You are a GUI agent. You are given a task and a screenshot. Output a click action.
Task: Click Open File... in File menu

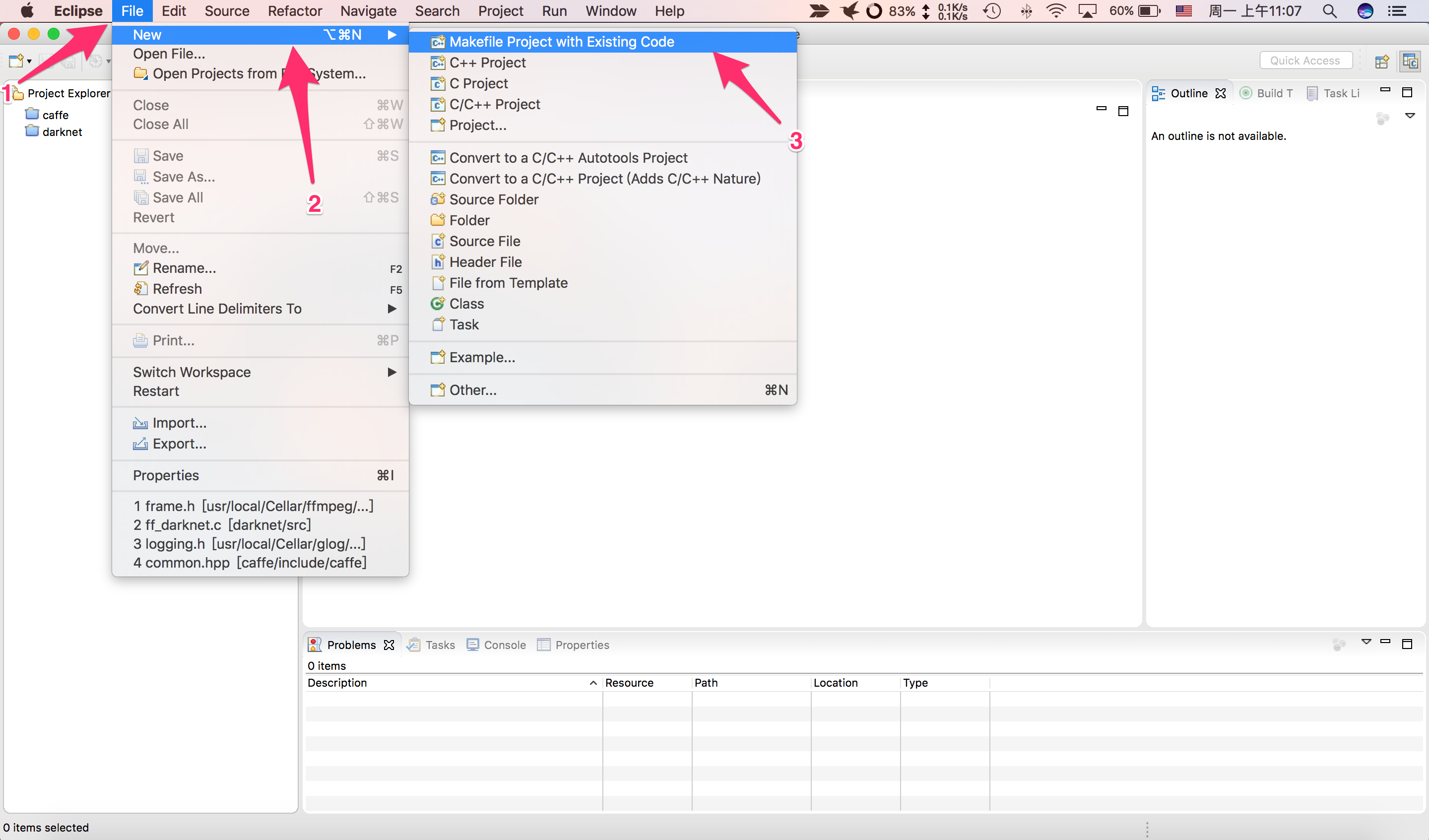point(260,54)
